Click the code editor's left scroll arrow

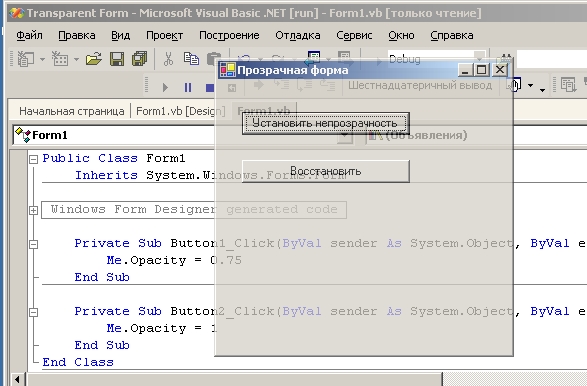click(17, 379)
